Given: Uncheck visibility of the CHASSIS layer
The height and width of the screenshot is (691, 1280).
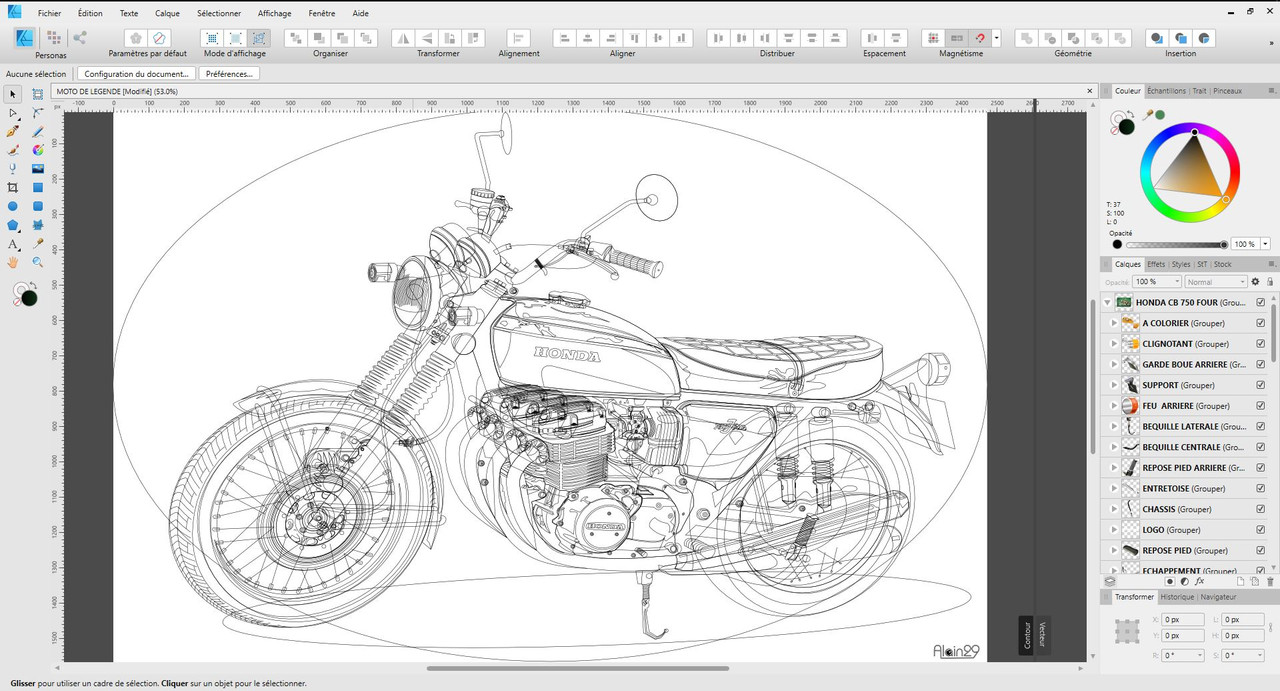Looking at the screenshot, I should click(1260, 509).
